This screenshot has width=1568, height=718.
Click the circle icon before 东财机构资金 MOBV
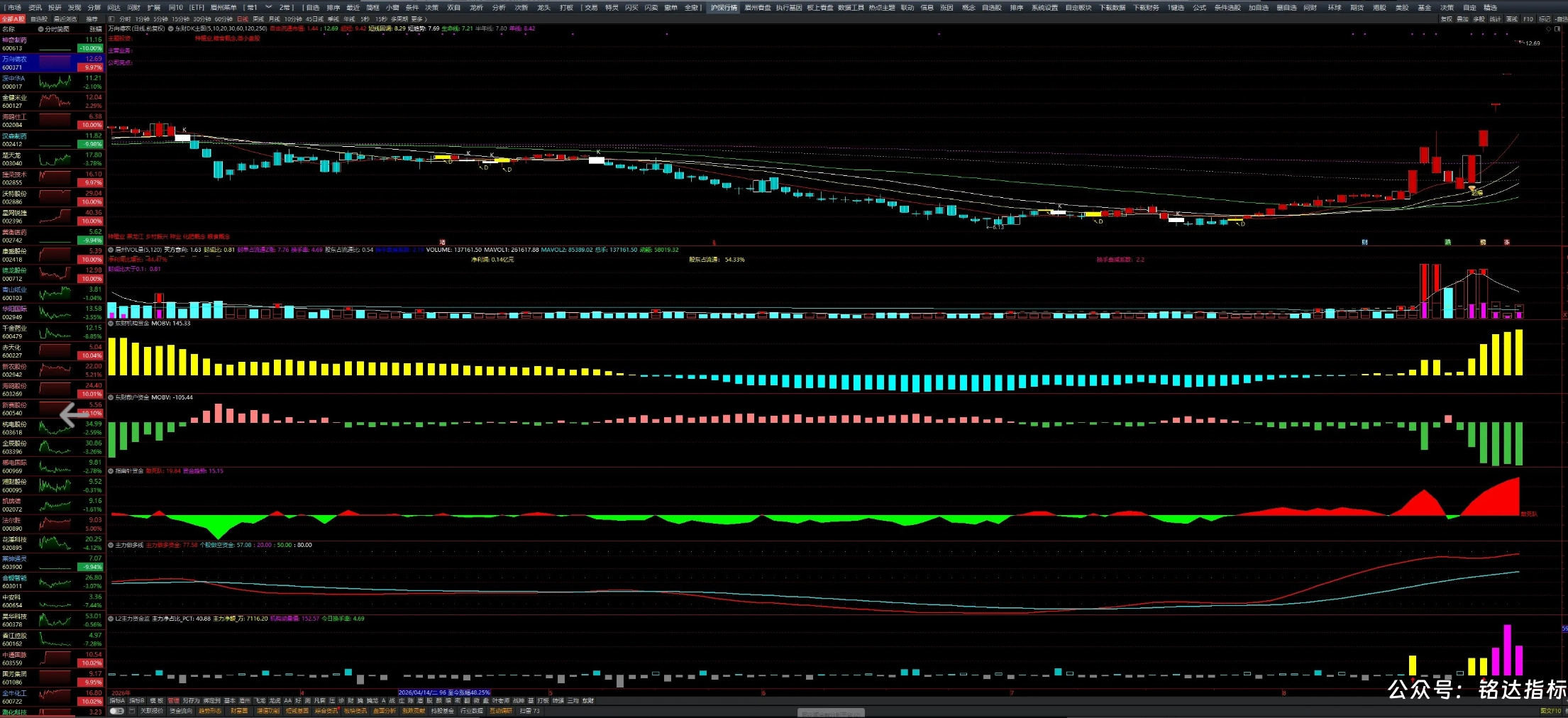click(x=111, y=324)
